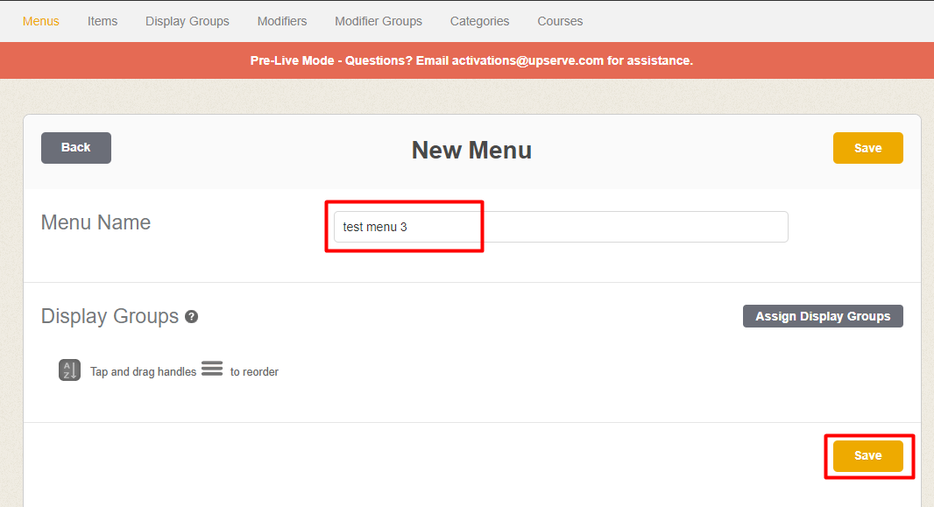Click the bottom Save button
This screenshot has width=934, height=507.
867,456
